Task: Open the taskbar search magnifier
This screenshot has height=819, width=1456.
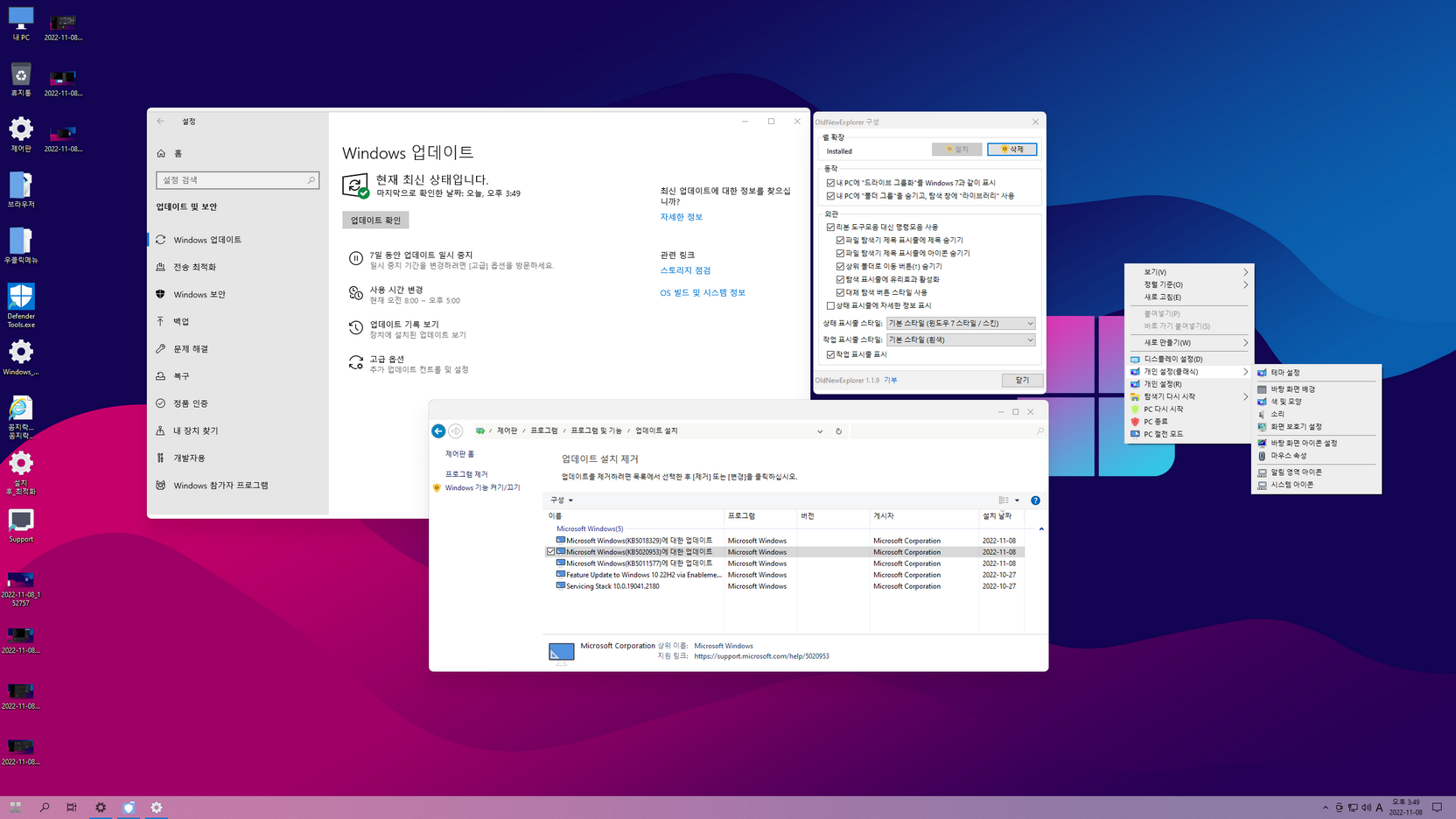Action: tap(45, 808)
